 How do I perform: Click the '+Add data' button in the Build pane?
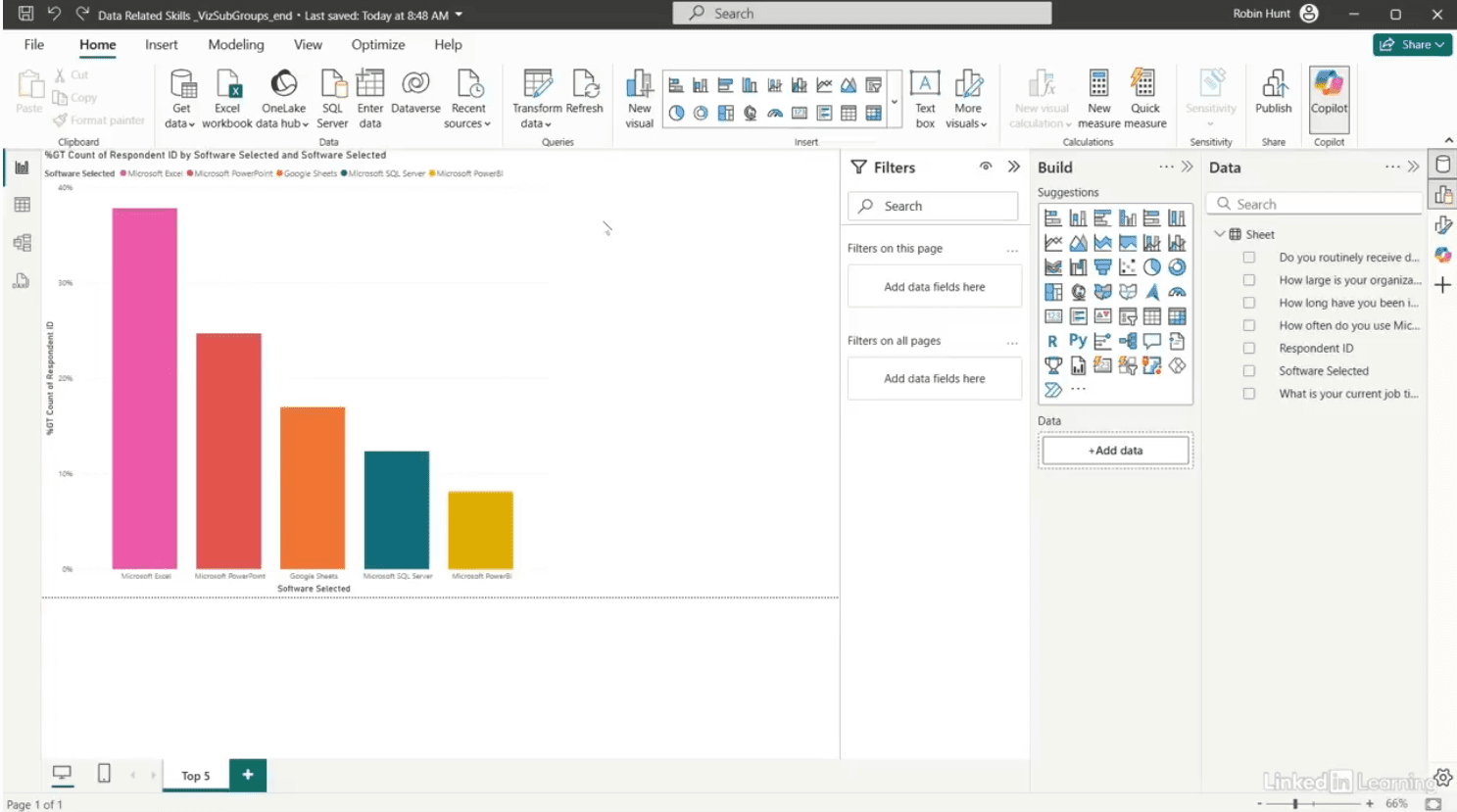click(x=1115, y=451)
